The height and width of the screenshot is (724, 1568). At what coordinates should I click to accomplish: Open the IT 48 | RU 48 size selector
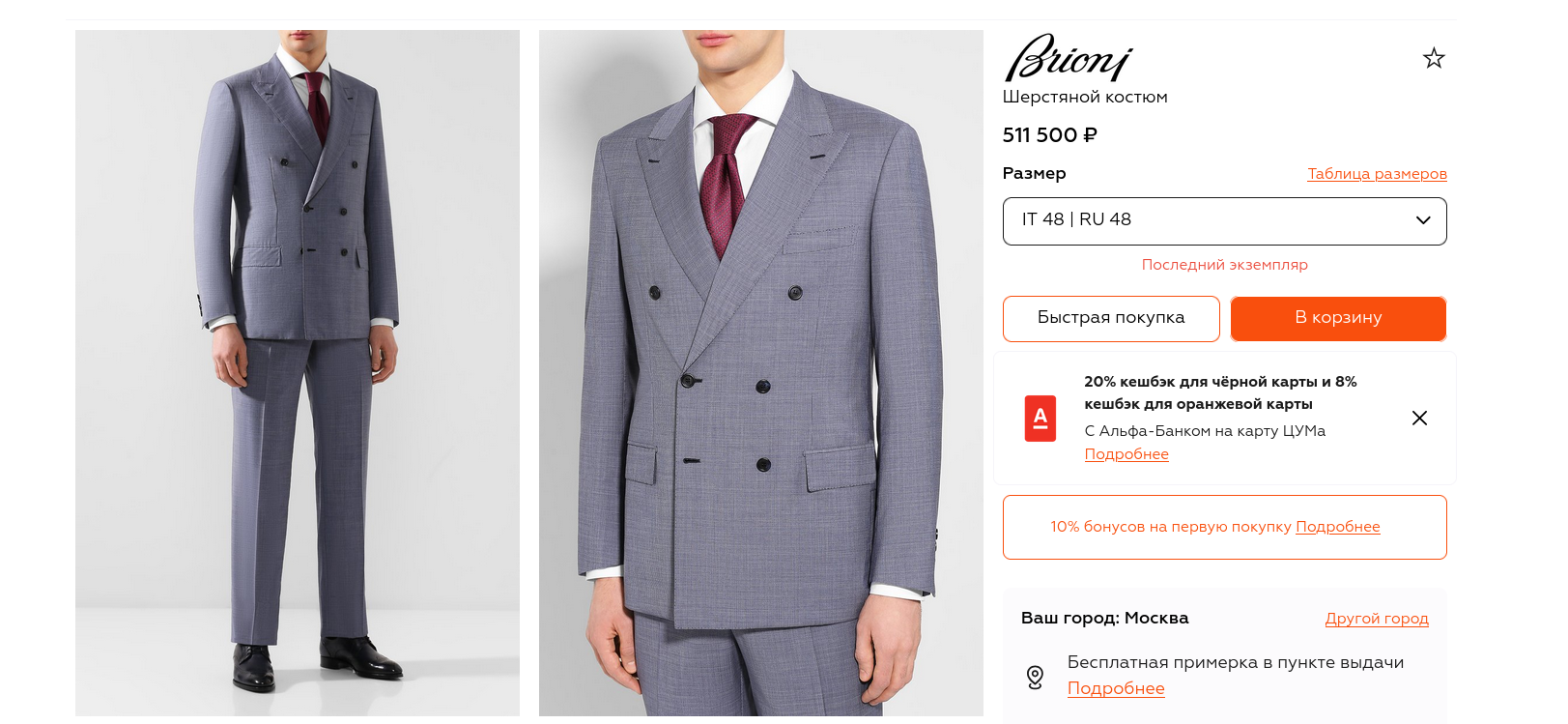click(x=1208, y=220)
